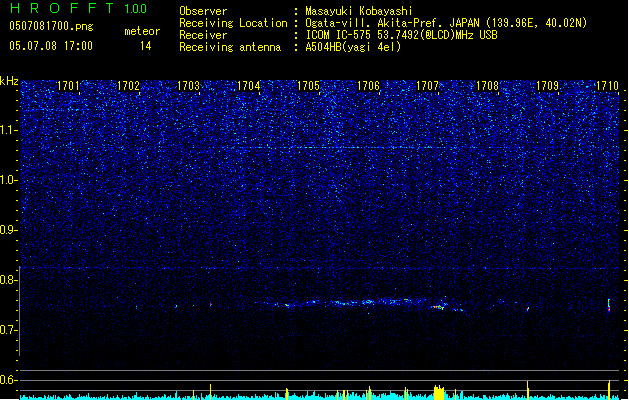Click the 1704 time marker
The image size is (629, 400).
[248, 86]
